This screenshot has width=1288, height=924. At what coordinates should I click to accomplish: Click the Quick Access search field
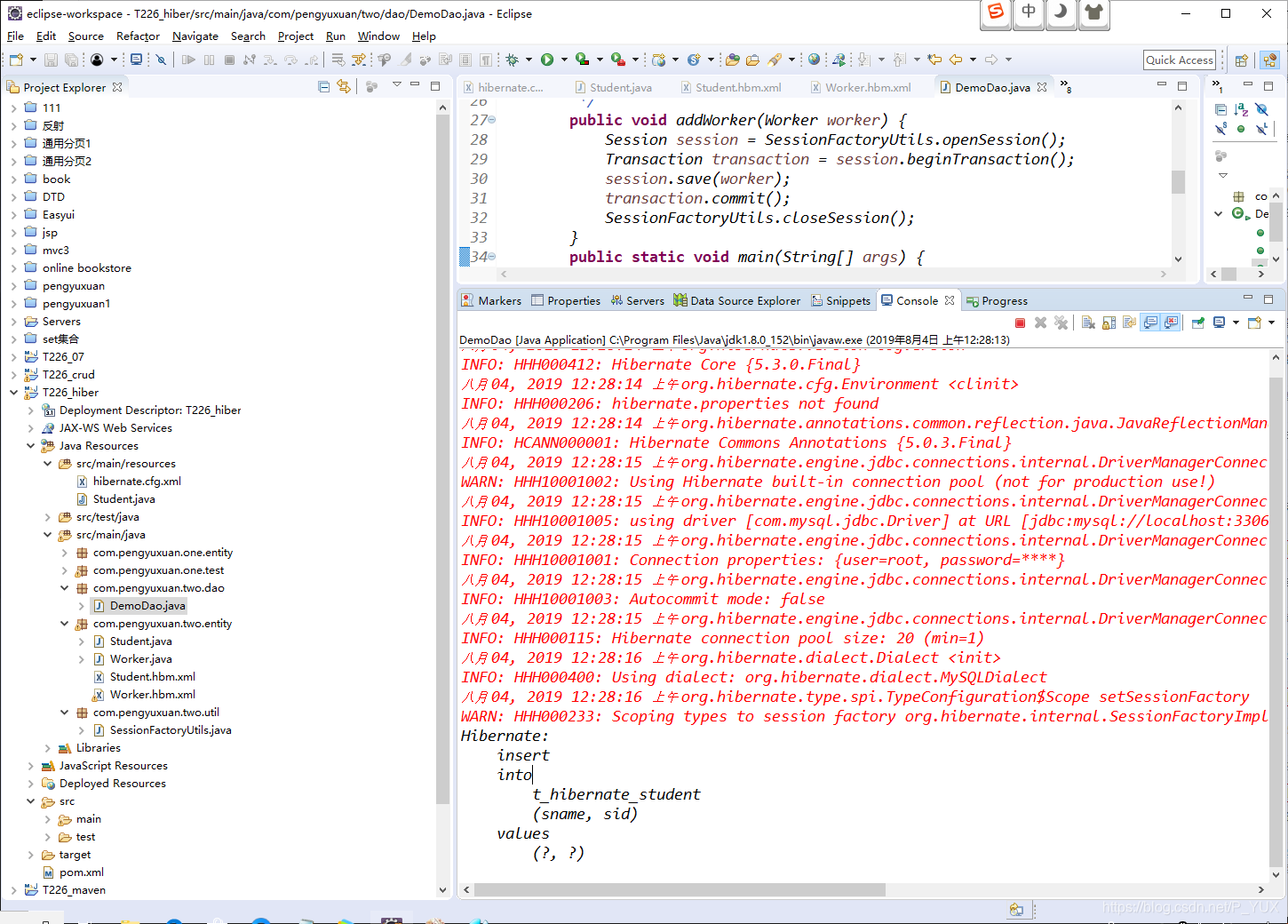pyautogui.click(x=1180, y=60)
